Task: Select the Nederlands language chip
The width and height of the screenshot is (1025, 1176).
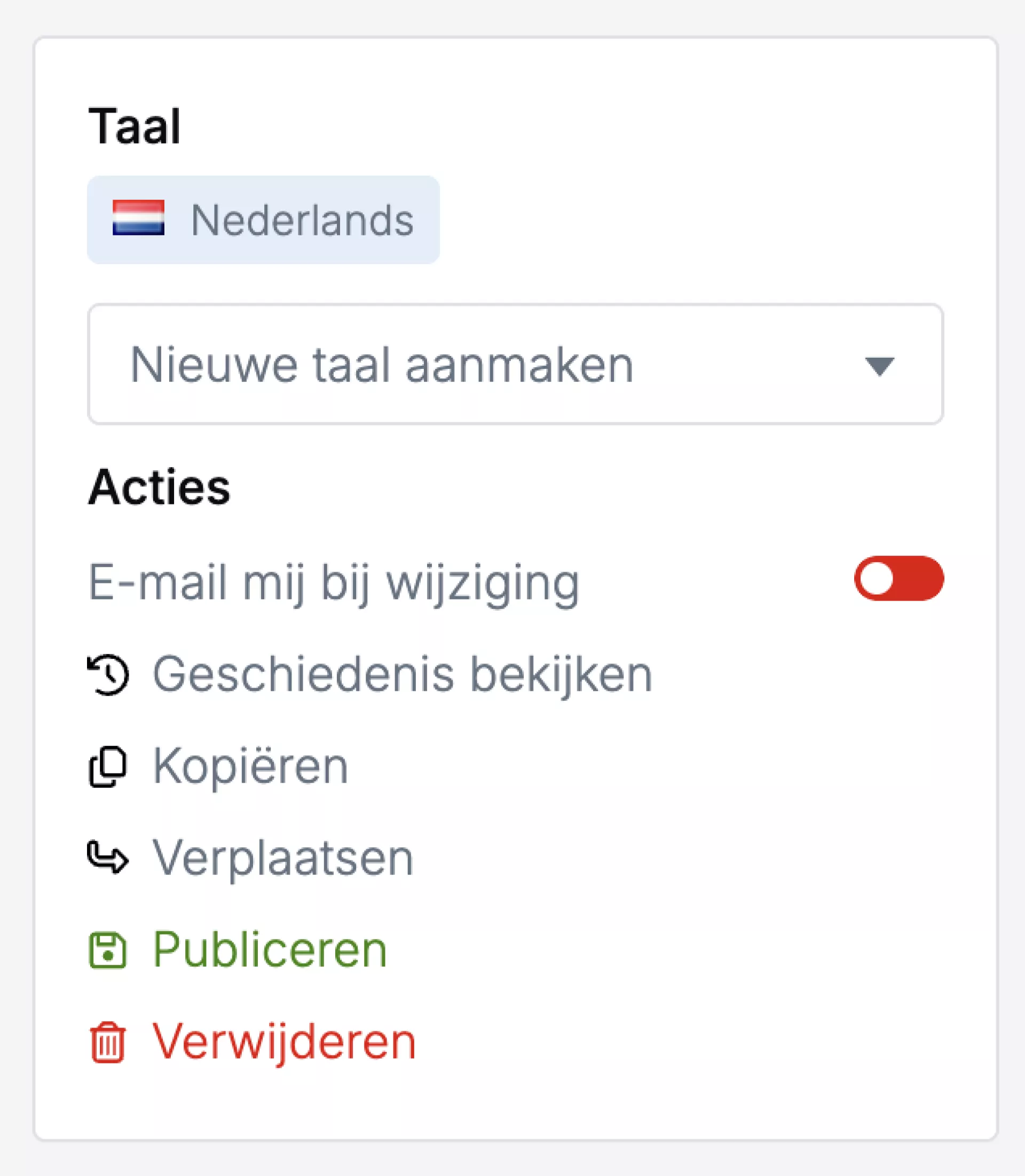Action: 263,219
